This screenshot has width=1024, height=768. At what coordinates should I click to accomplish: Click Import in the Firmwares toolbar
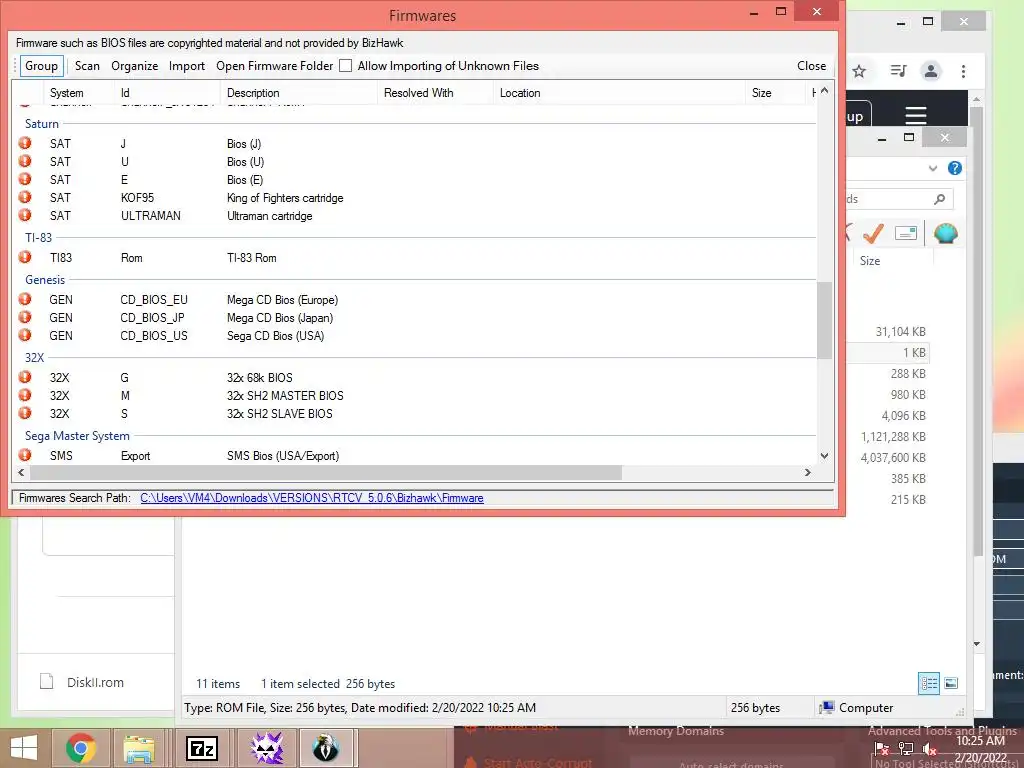tap(187, 66)
